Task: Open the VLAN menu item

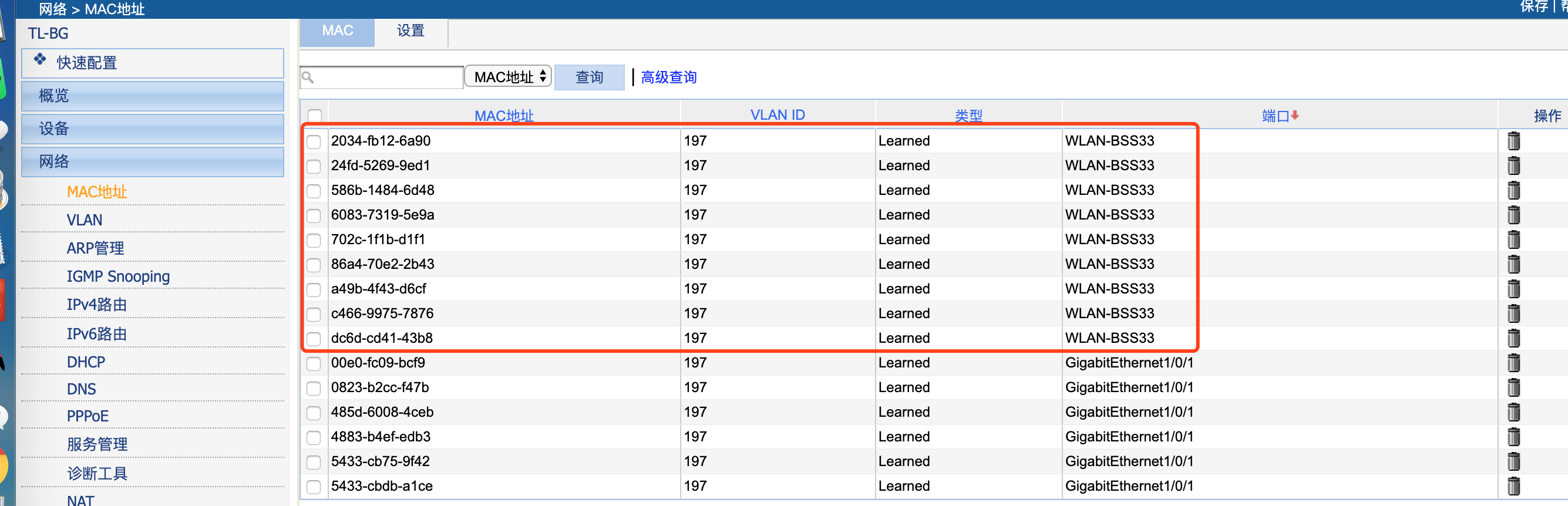Action: click(x=85, y=220)
